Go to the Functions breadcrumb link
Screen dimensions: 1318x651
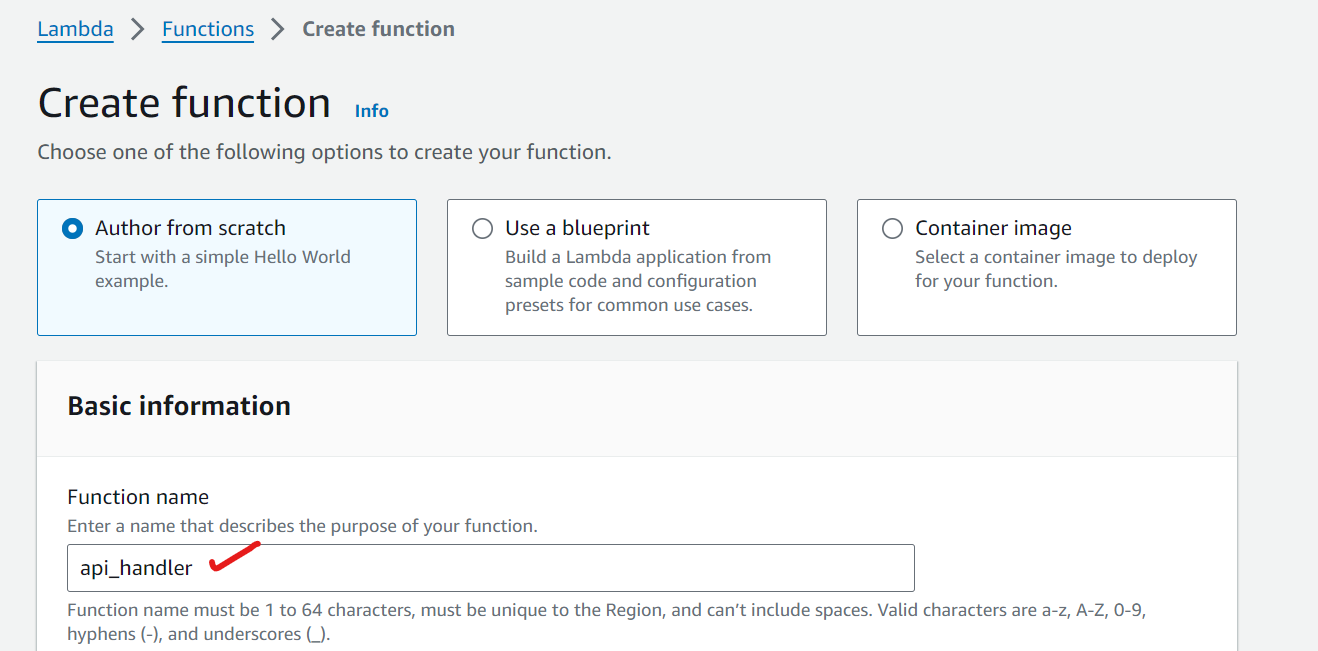[208, 29]
